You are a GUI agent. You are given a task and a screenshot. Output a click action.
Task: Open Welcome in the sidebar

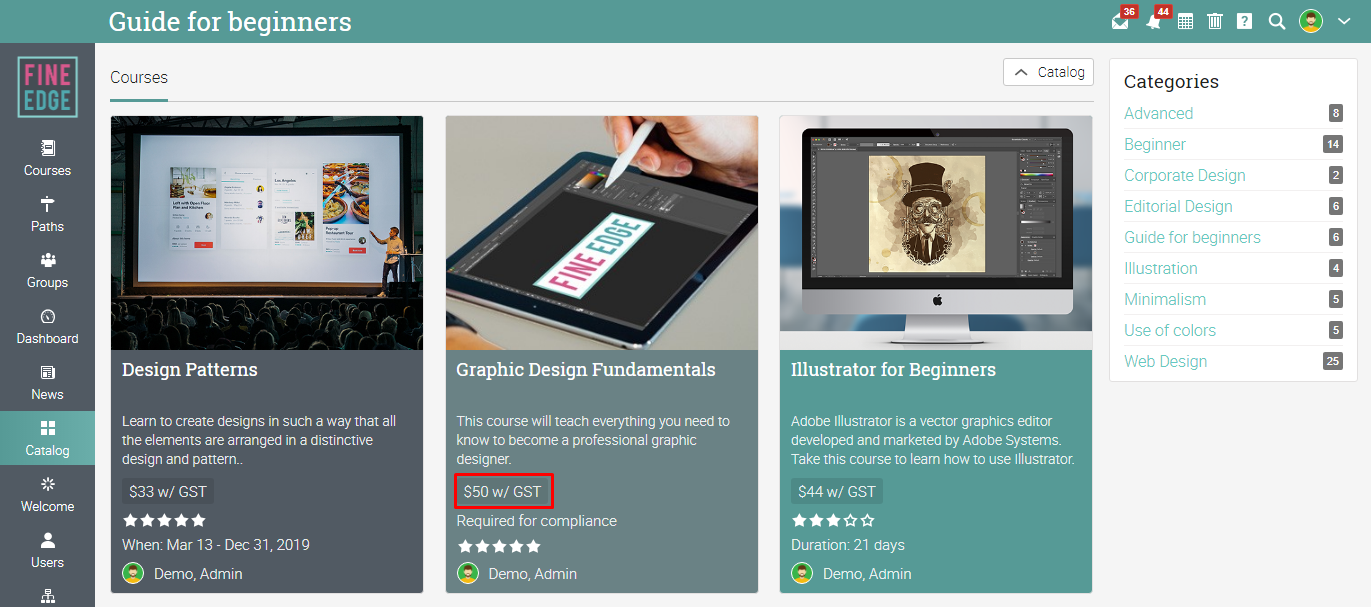[47, 495]
